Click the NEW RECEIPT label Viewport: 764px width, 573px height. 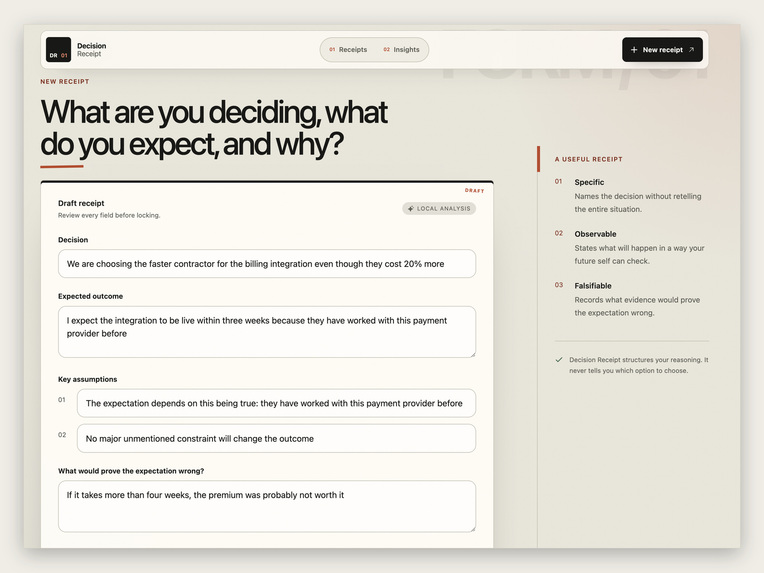(65, 81)
